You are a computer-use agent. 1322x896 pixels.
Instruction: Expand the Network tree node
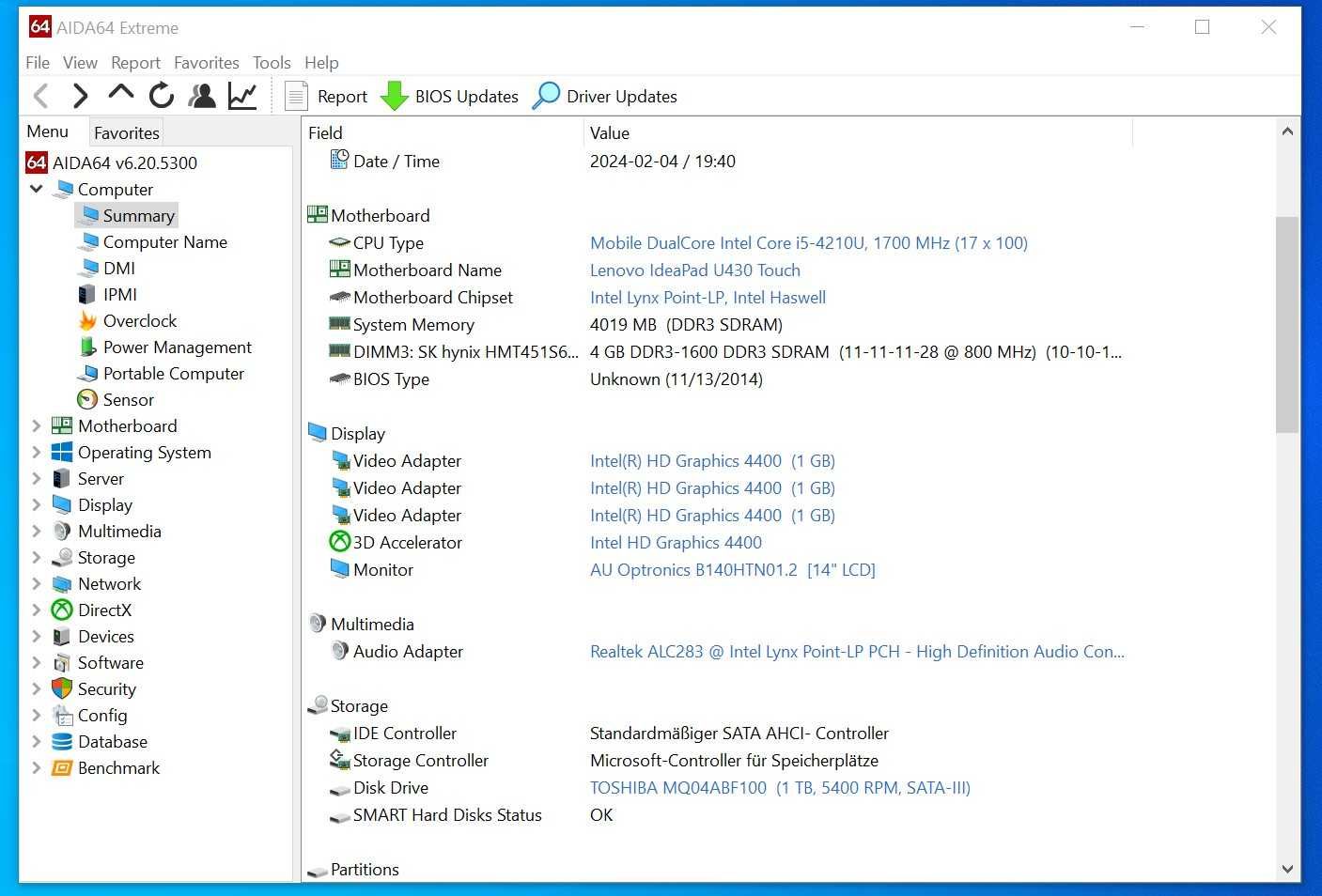pos(37,583)
